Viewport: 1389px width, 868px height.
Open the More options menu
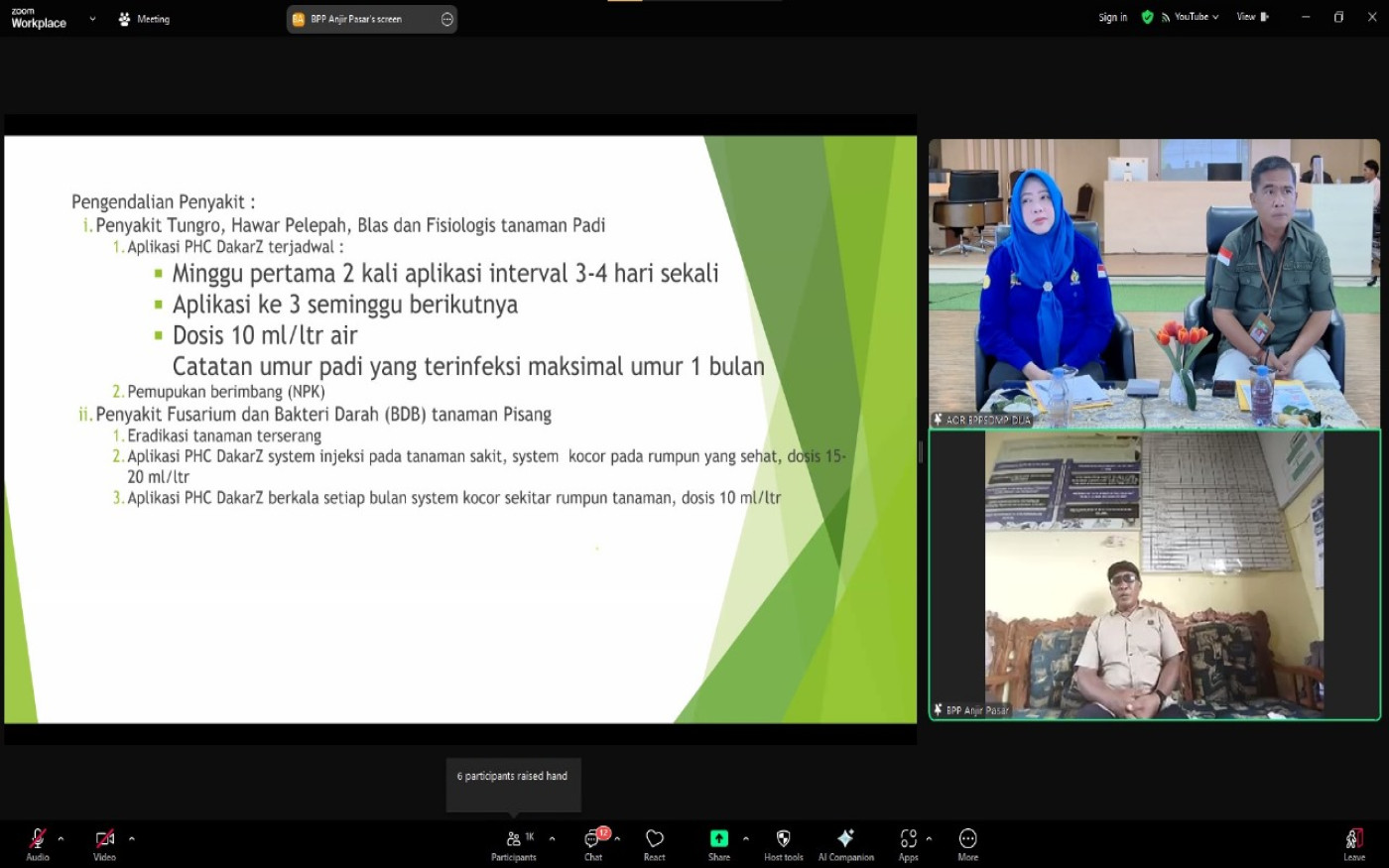coord(967,839)
